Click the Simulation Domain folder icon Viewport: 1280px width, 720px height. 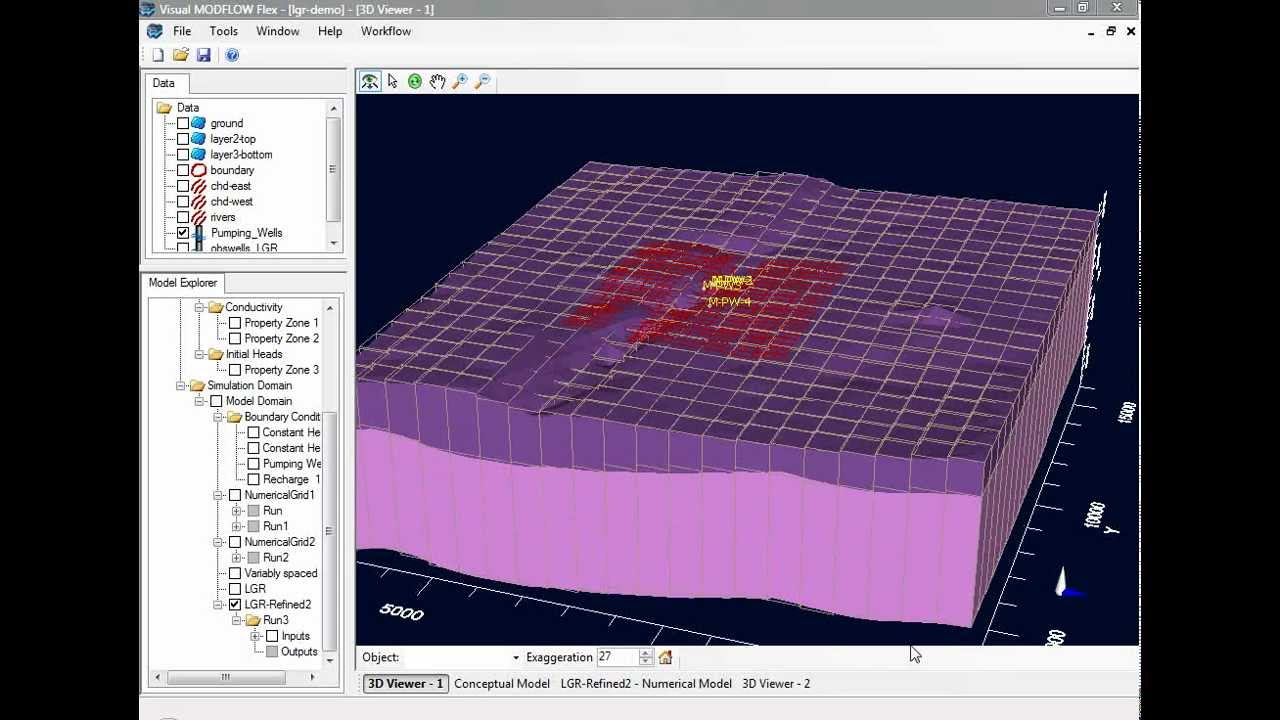197,385
